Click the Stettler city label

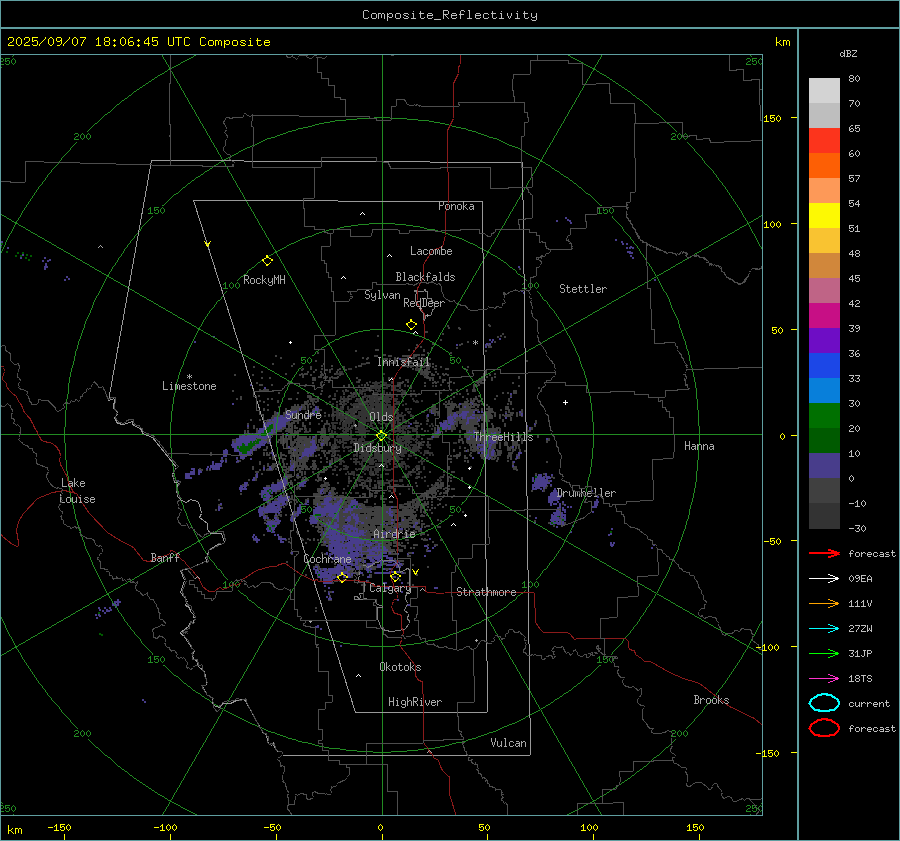click(583, 289)
